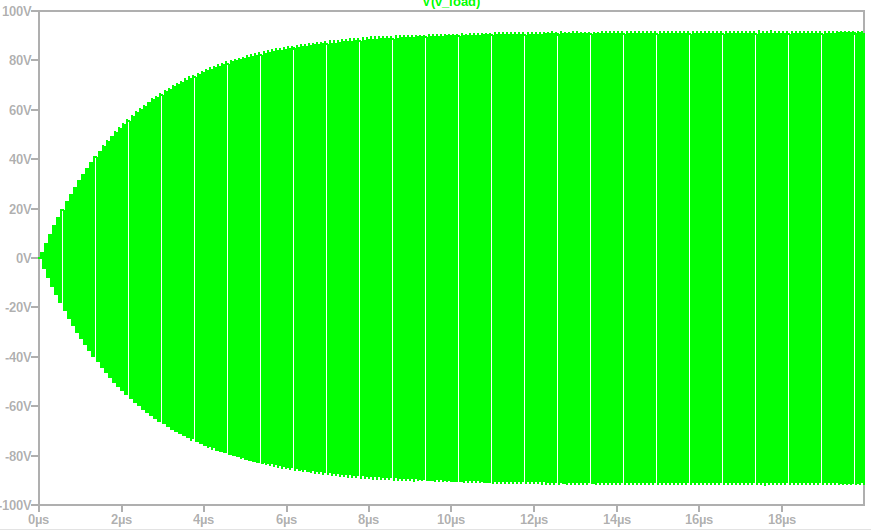Click the 0µs time axis label
This screenshot has width=871, height=530.
pyautogui.click(x=39, y=520)
